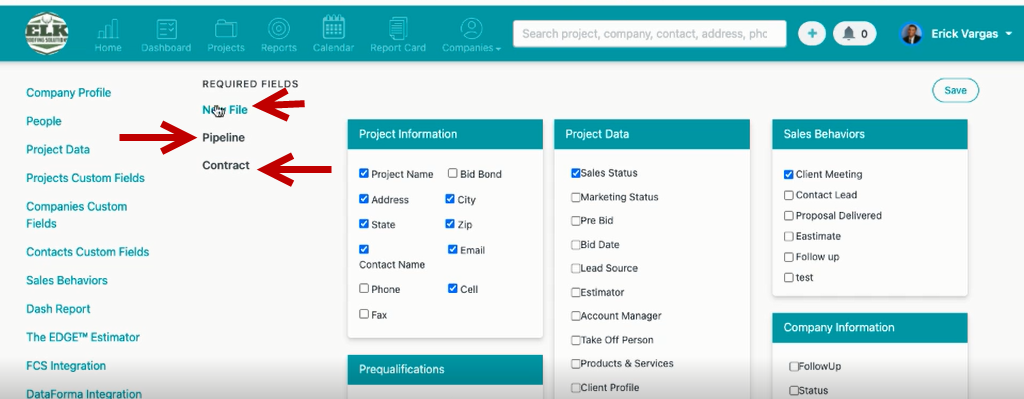This screenshot has height=399, width=1024.
Task: Check the FollowUp company information checkbox
Action: [793, 367]
